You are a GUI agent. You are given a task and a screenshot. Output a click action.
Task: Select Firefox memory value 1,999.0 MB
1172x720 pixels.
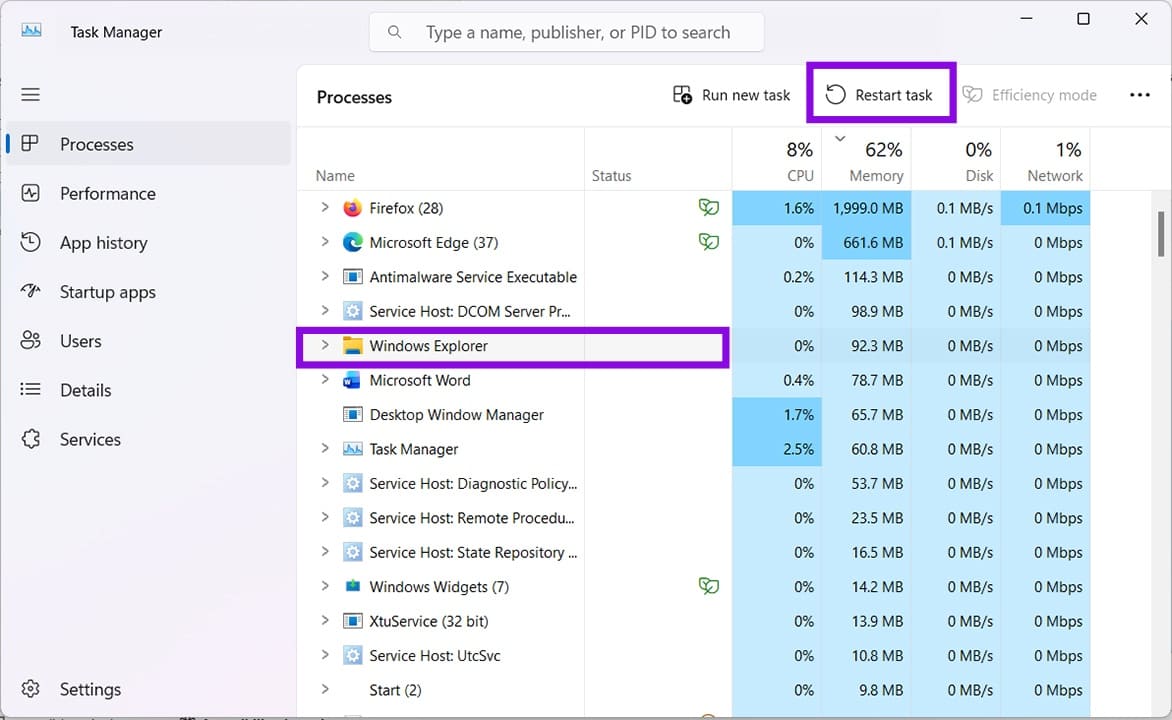coord(867,208)
